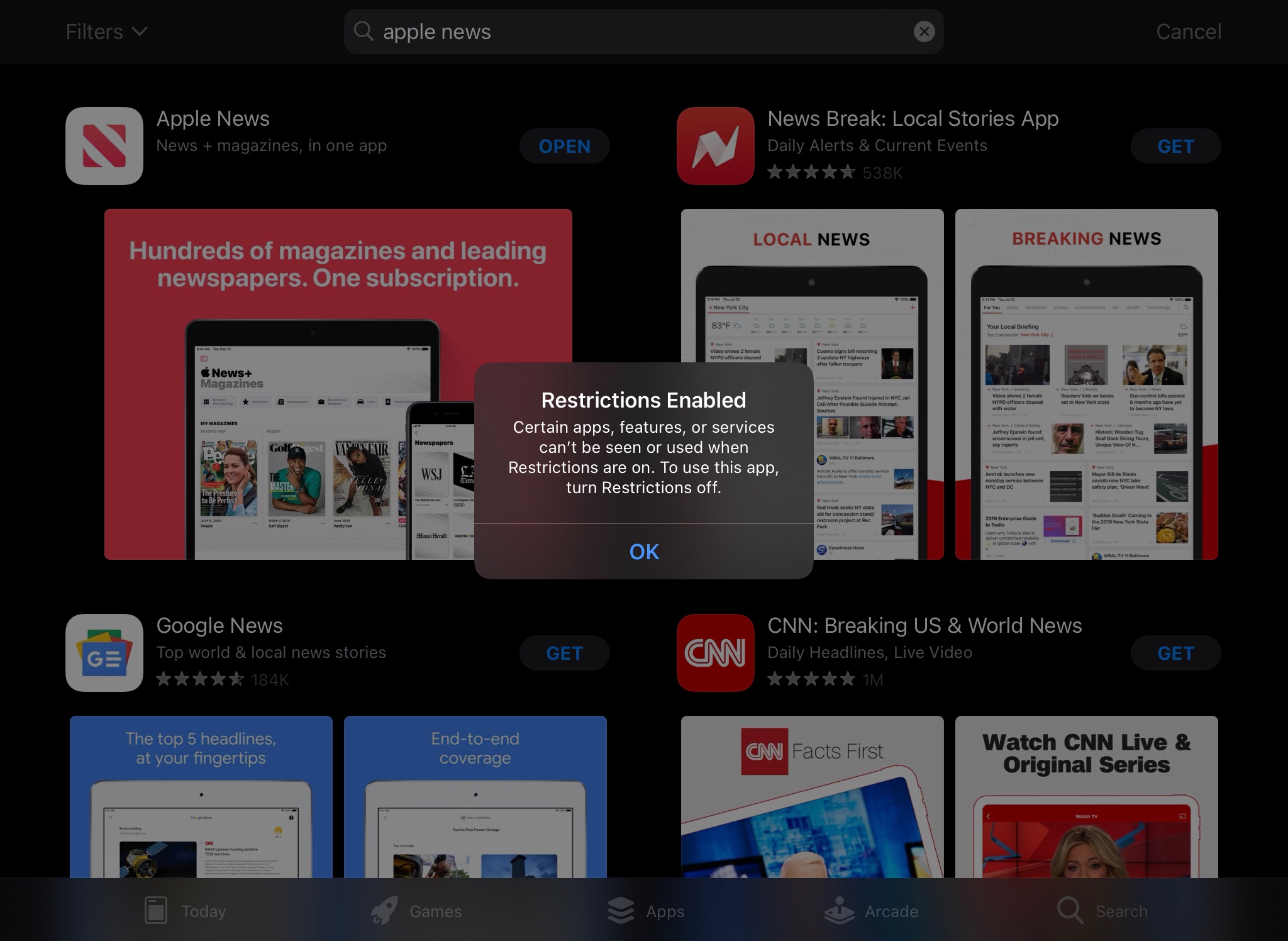Go to the Apps tab
1288x941 pixels.
pos(646,911)
